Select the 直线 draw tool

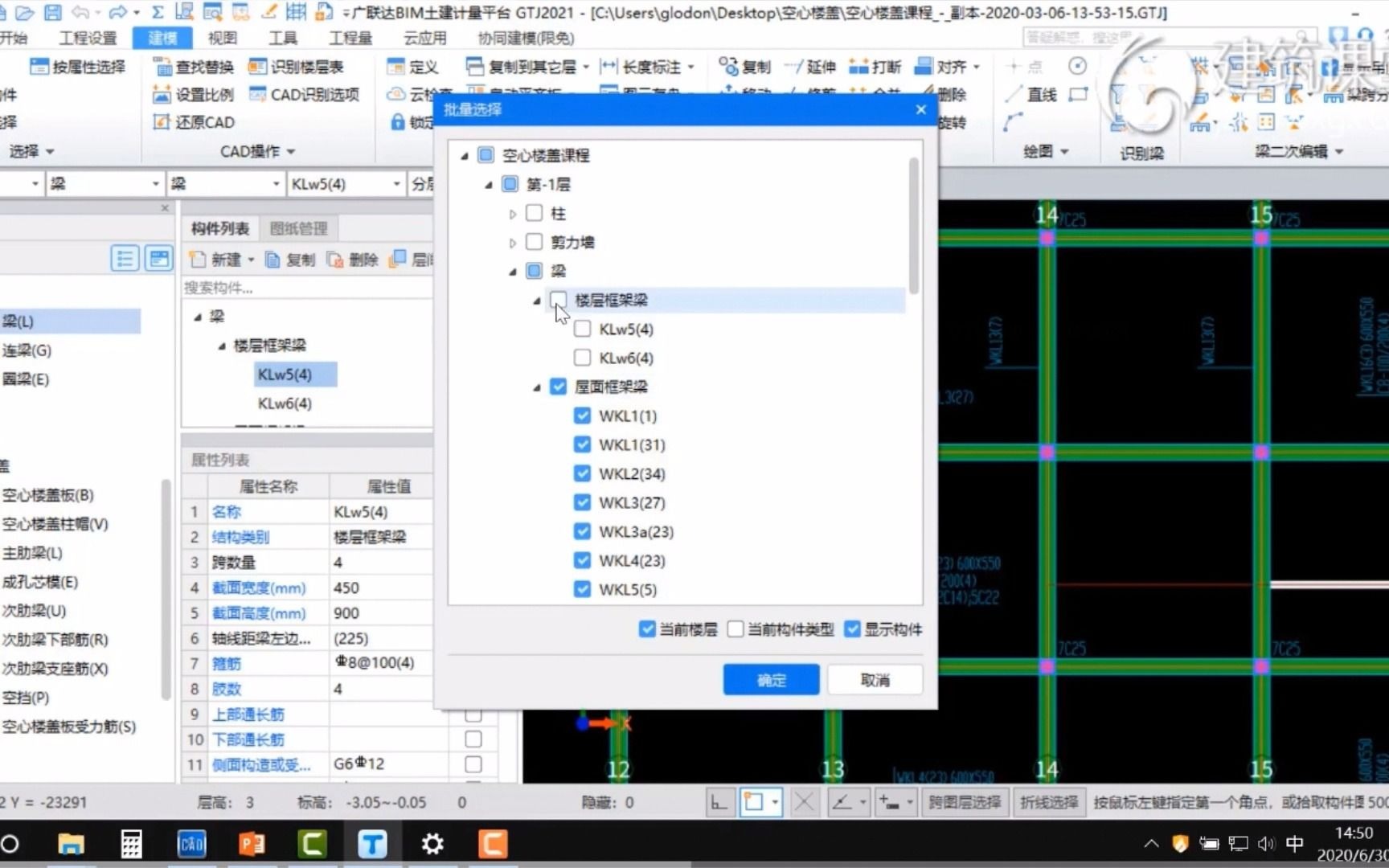(1031, 95)
